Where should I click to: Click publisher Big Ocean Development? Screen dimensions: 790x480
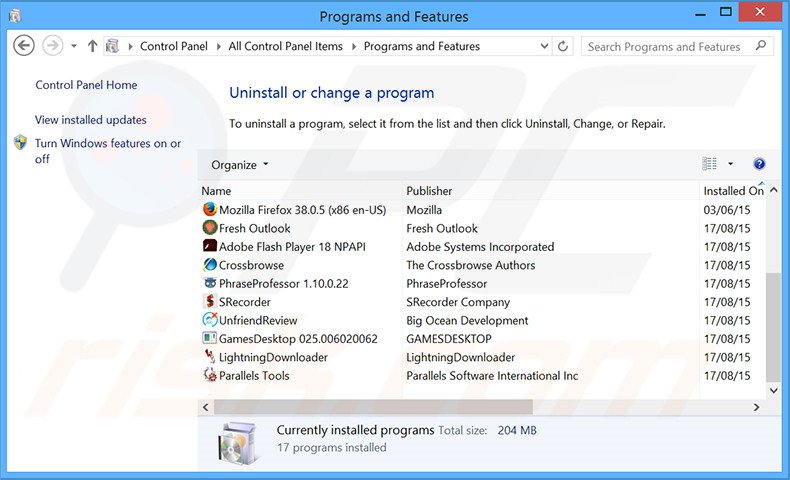[x=467, y=320]
